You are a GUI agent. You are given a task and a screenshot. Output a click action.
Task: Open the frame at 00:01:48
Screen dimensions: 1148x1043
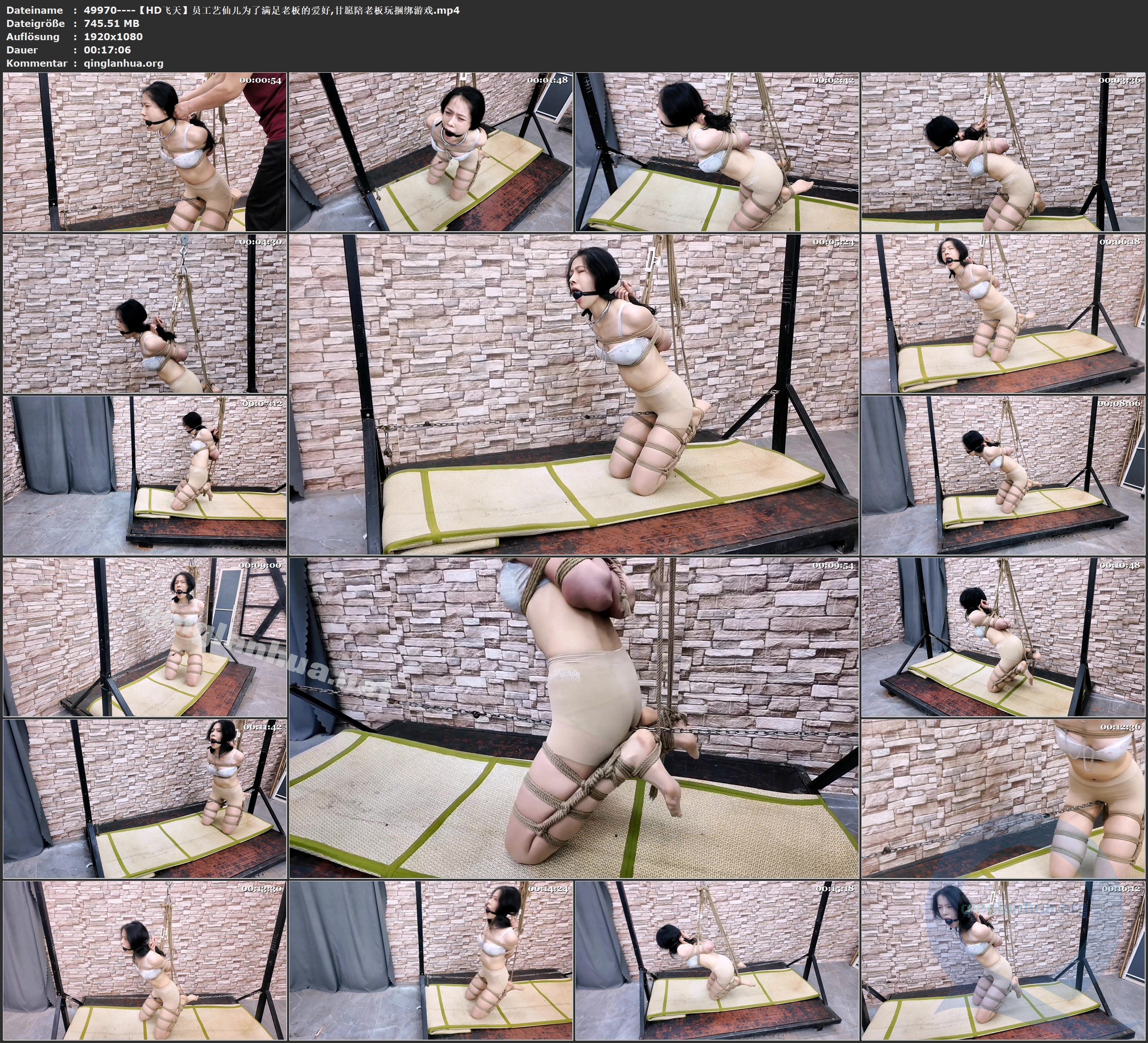[x=431, y=152]
